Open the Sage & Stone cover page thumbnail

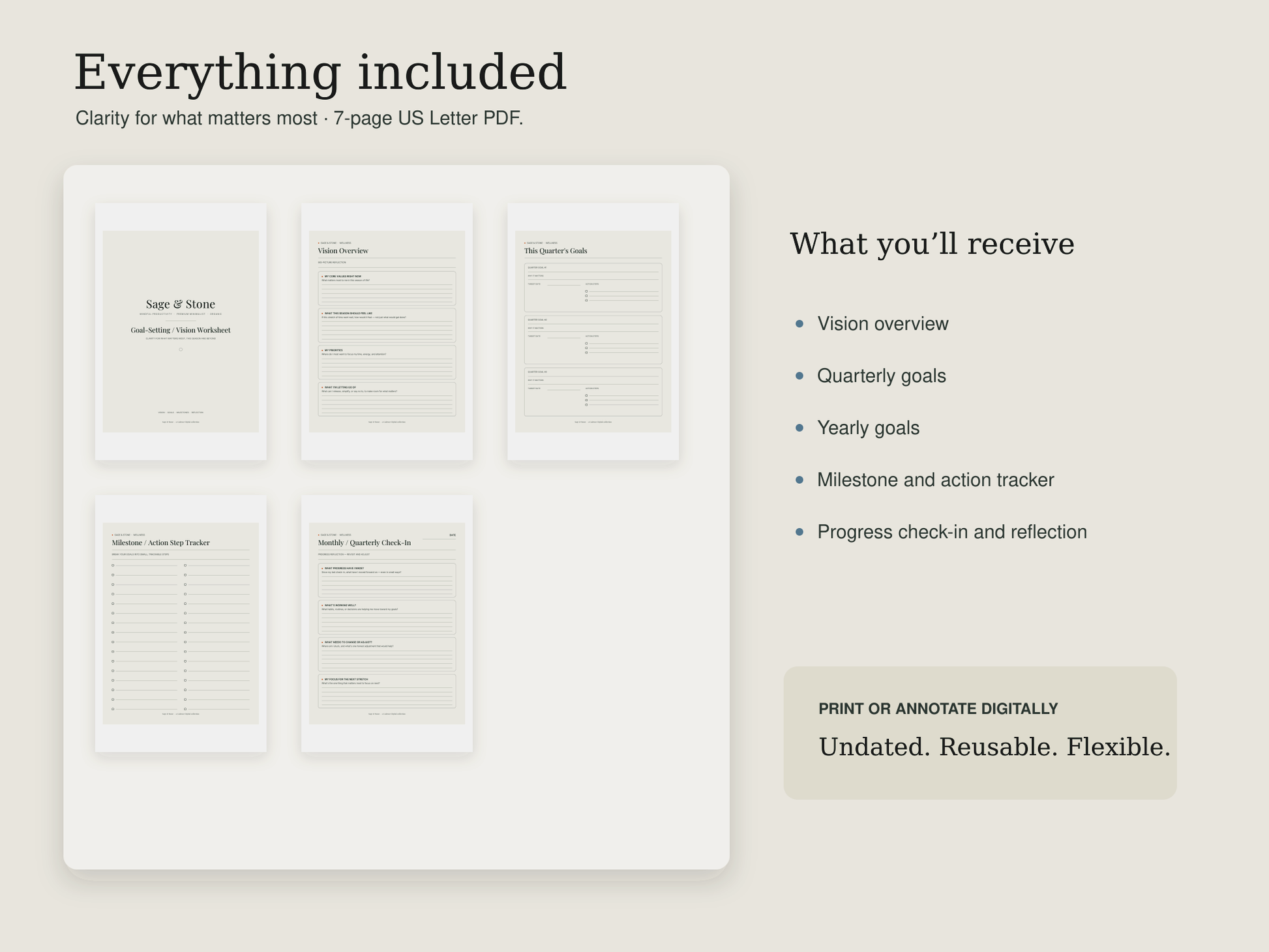[181, 331]
